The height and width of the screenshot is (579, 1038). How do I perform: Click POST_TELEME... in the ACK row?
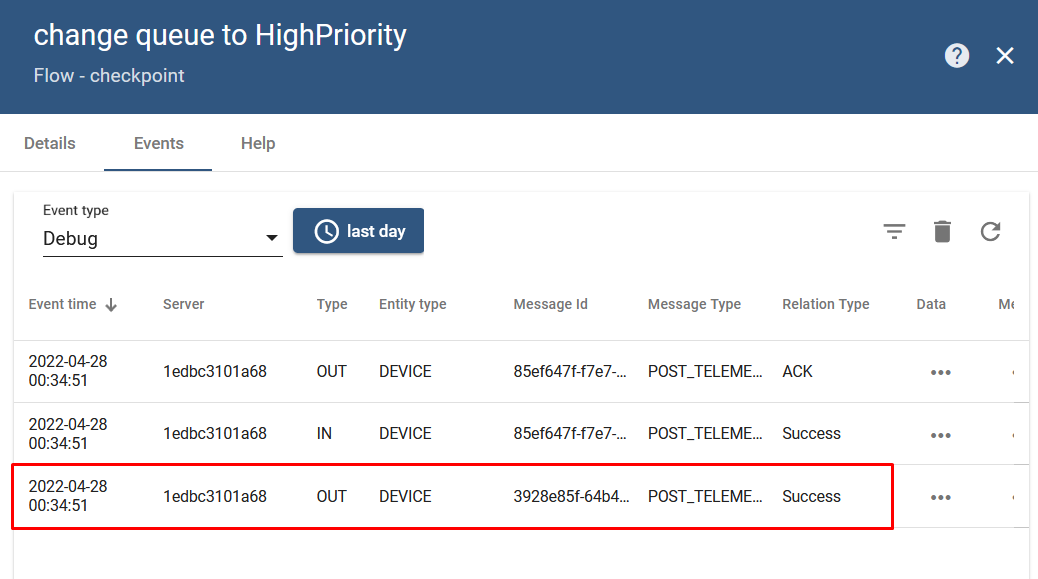click(x=705, y=371)
